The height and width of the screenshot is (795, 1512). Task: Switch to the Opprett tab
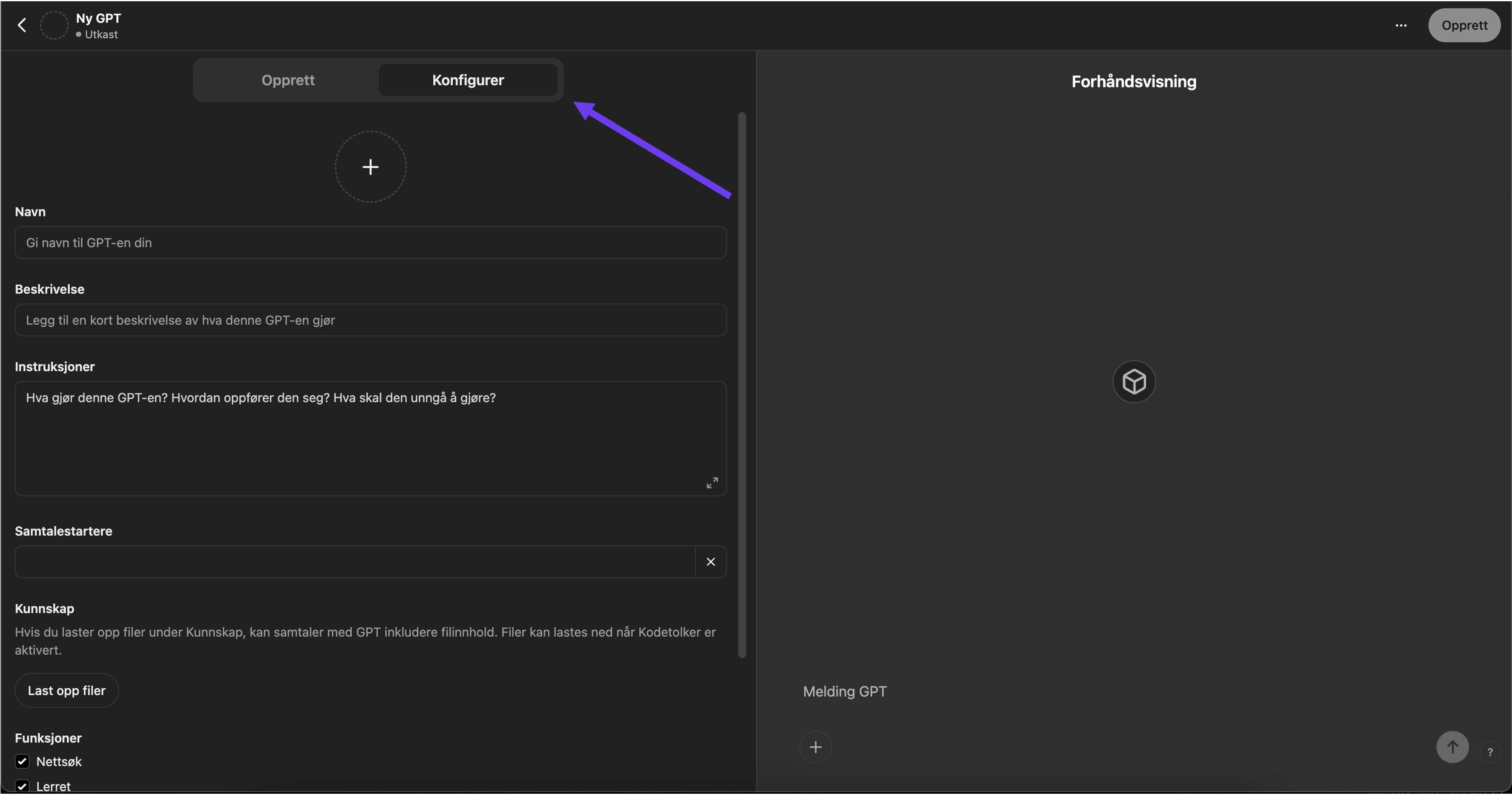[288, 80]
